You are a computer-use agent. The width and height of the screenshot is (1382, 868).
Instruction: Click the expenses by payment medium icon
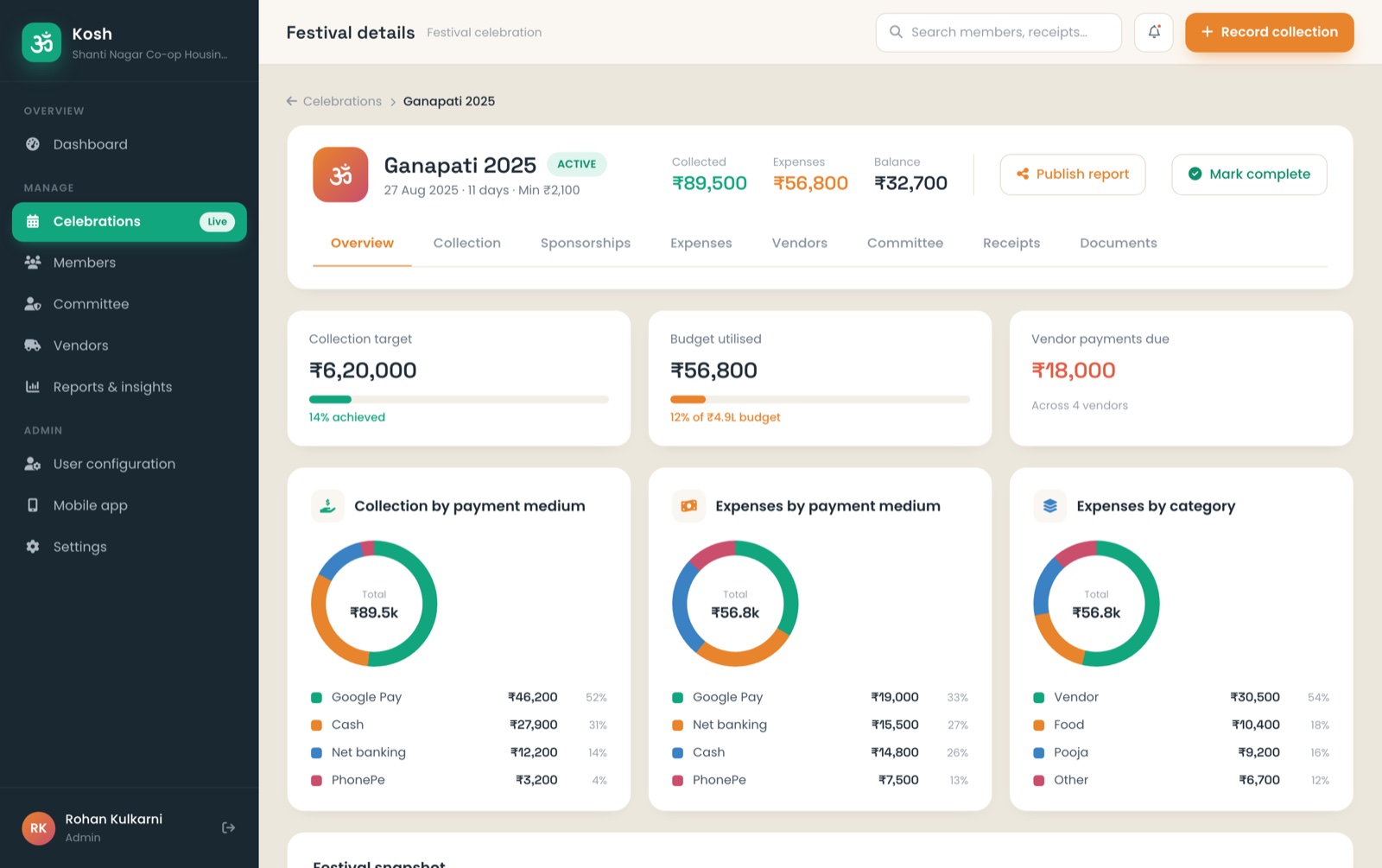click(x=688, y=506)
